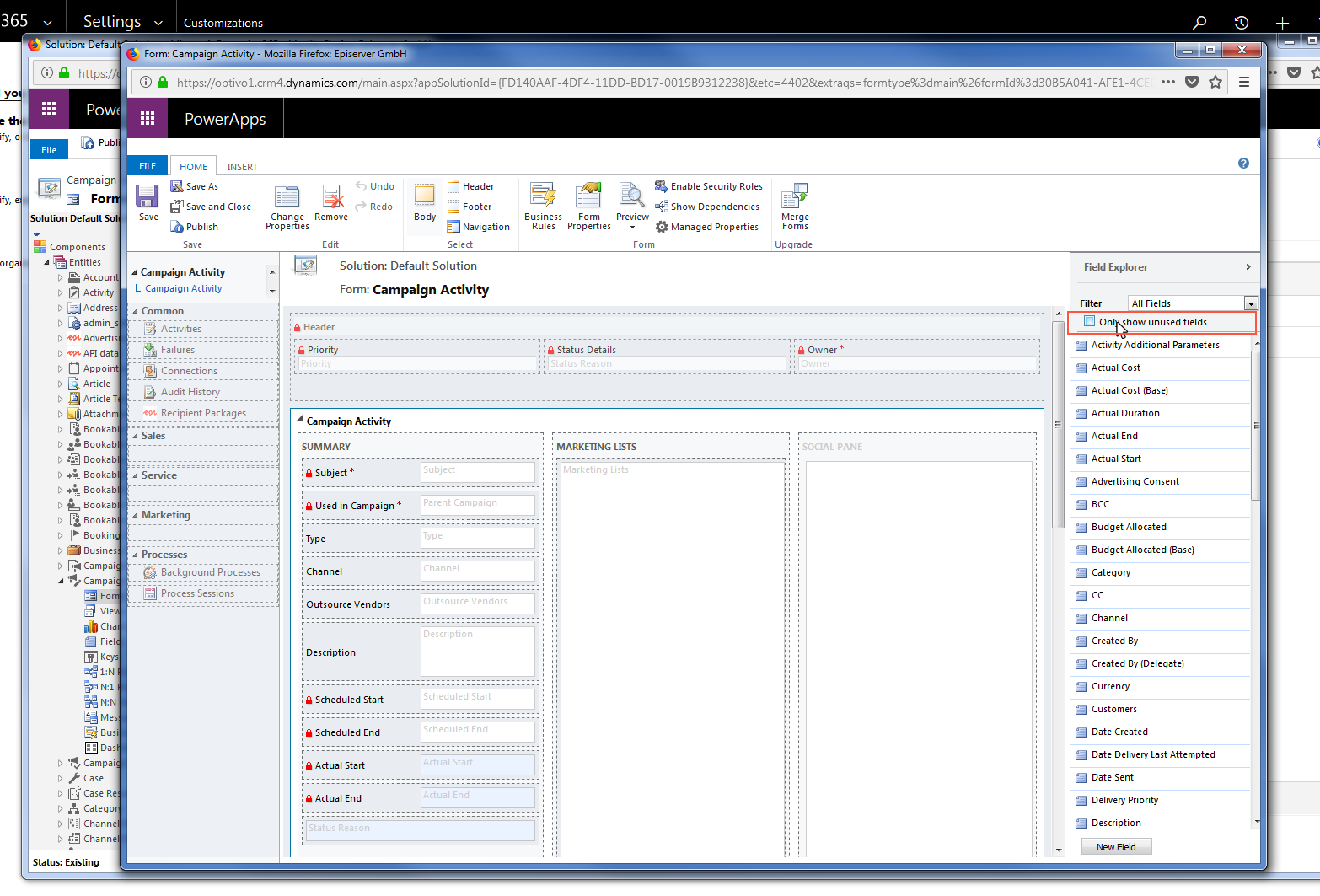1320x896 pixels.
Task: Click Save As in the ribbon
Action: coord(195,186)
